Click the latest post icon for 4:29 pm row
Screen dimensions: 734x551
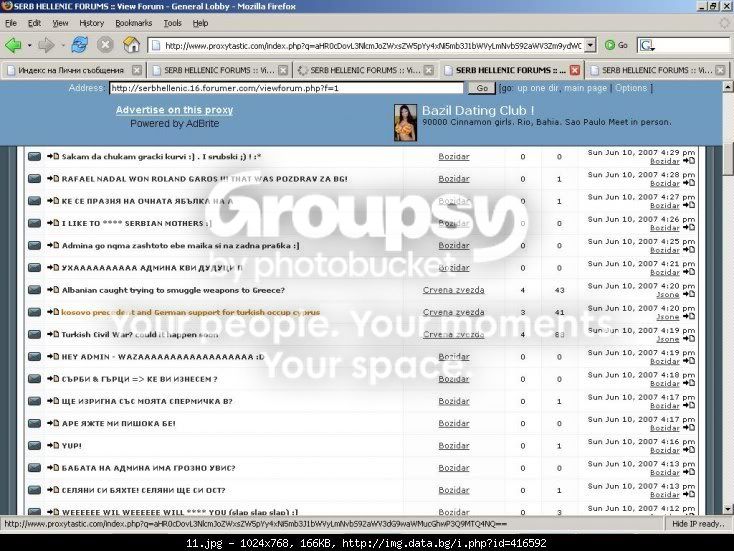pos(689,161)
